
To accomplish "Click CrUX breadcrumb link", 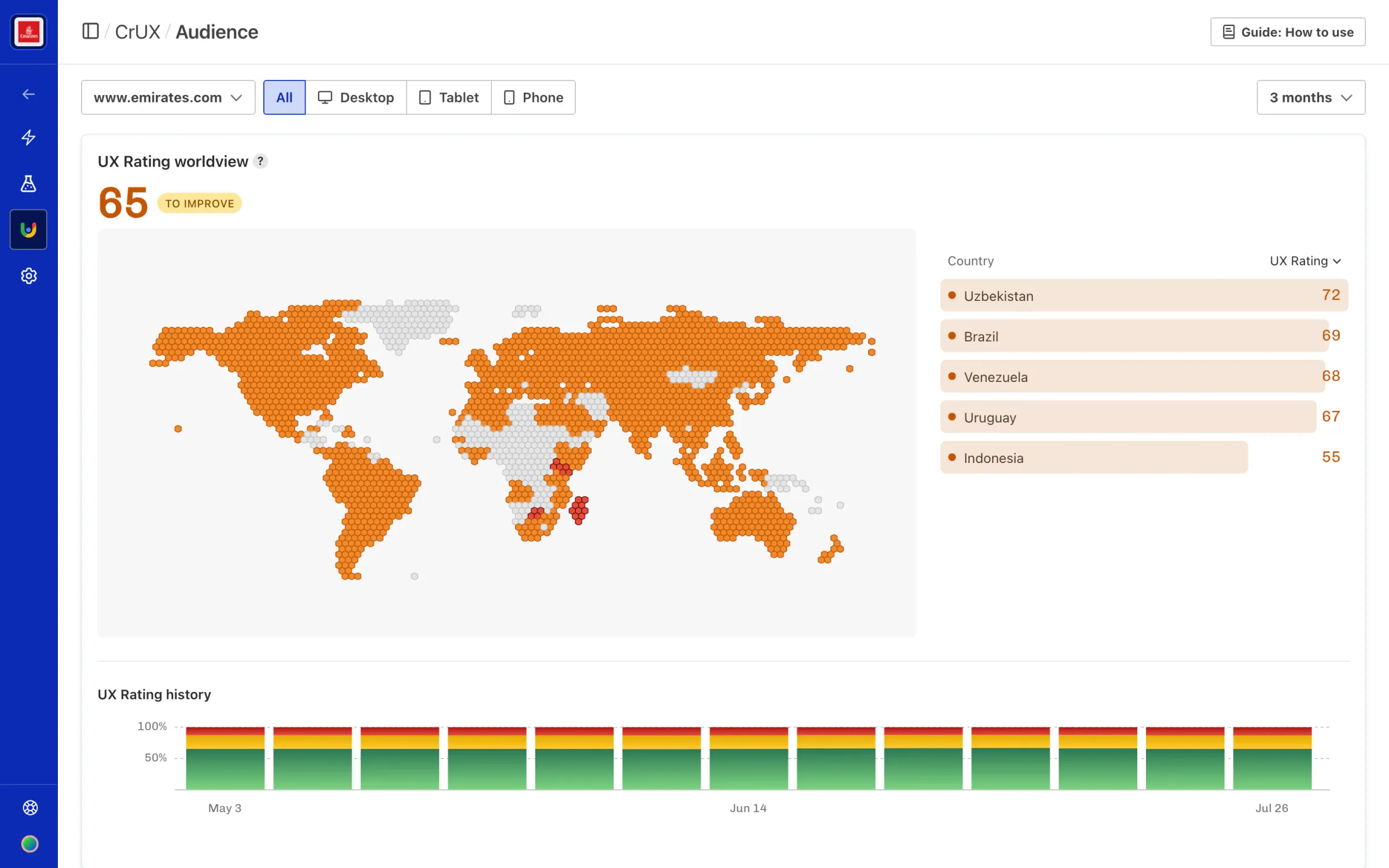I will (x=138, y=32).
